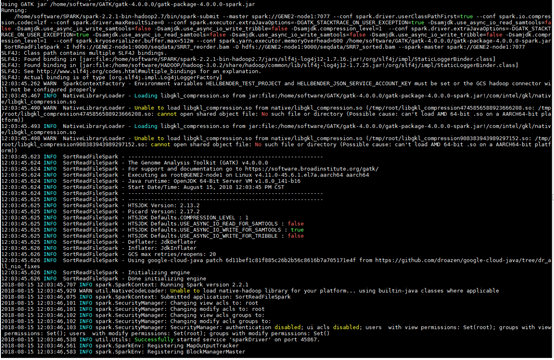The height and width of the screenshot is (360, 554).
Task: Click 'Loading' on the 12:03:45.493 line
Action: [146, 126]
